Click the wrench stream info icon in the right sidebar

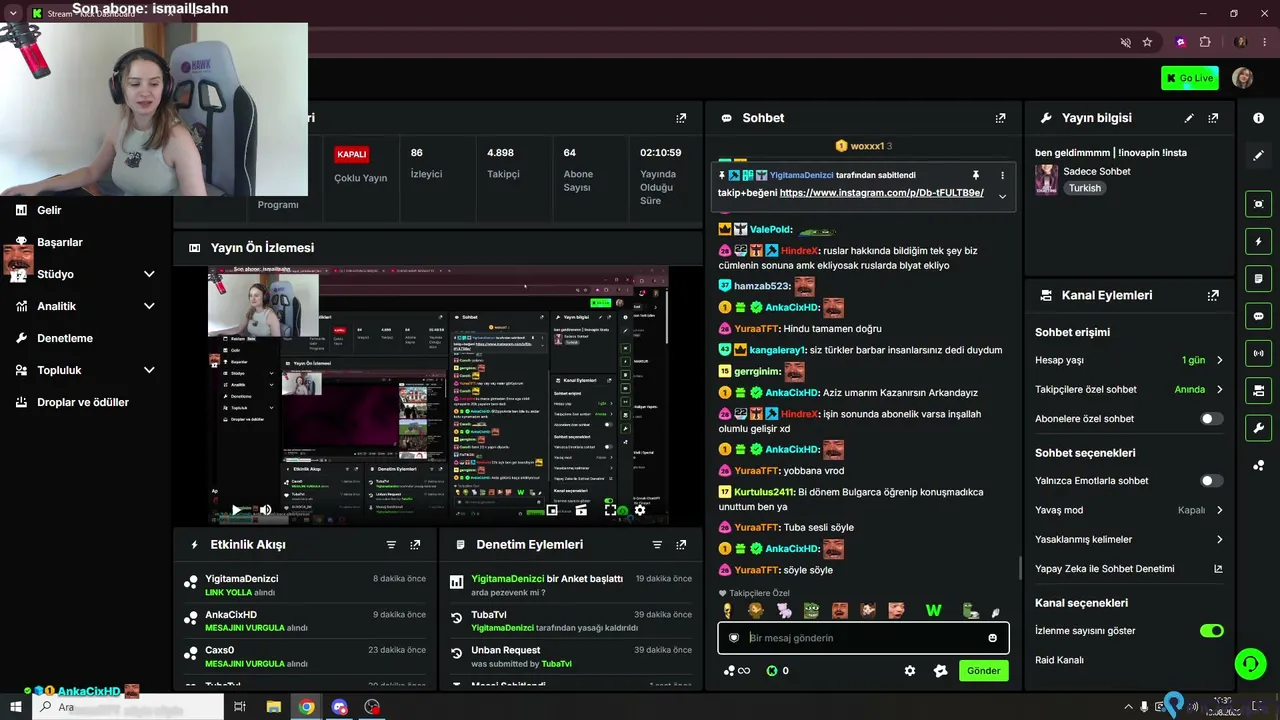tap(1259, 428)
